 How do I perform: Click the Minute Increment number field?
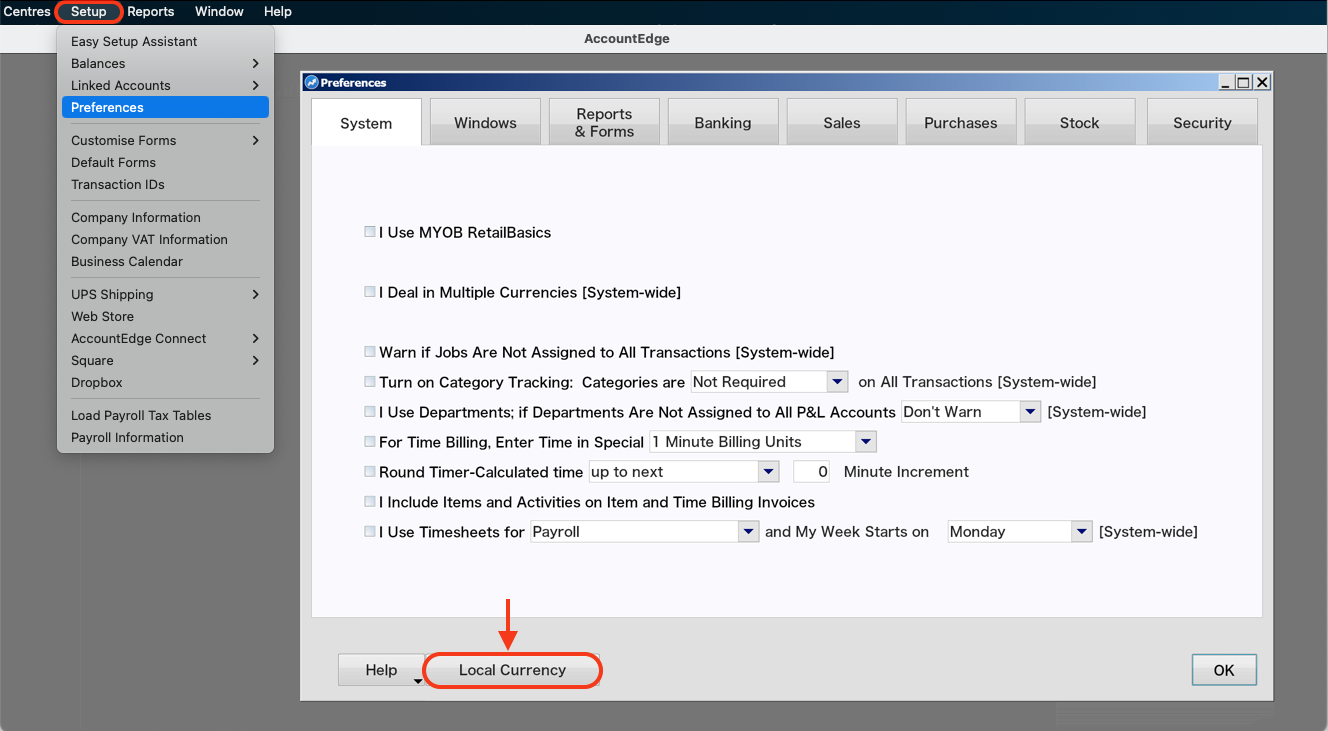click(811, 472)
